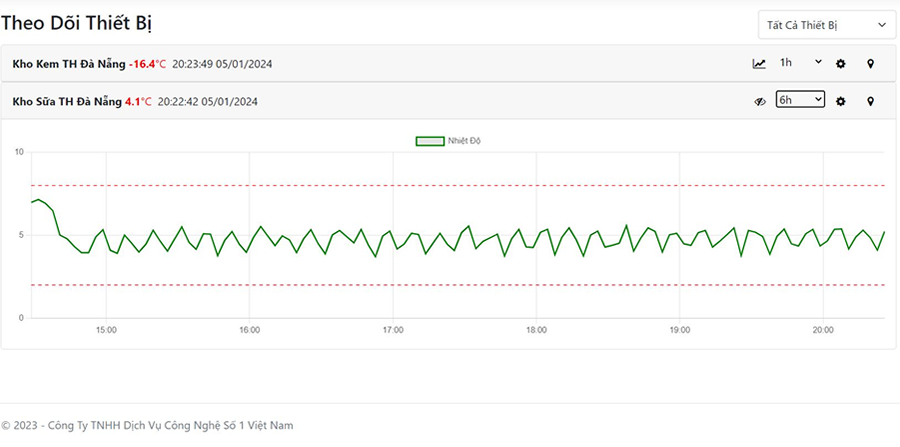The height and width of the screenshot is (447, 900).
Task: Hide chart with crossed-eye icon for Kho Sữa
Action: pos(760,102)
